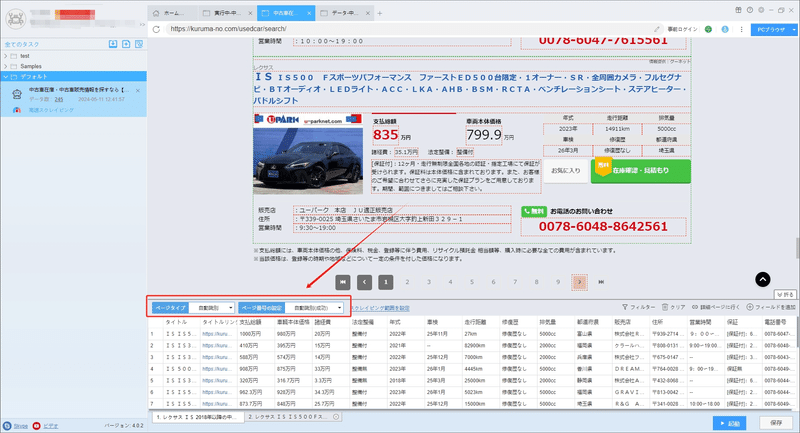
Task: Close the データ tab
Action: click(x=368, y=13)
